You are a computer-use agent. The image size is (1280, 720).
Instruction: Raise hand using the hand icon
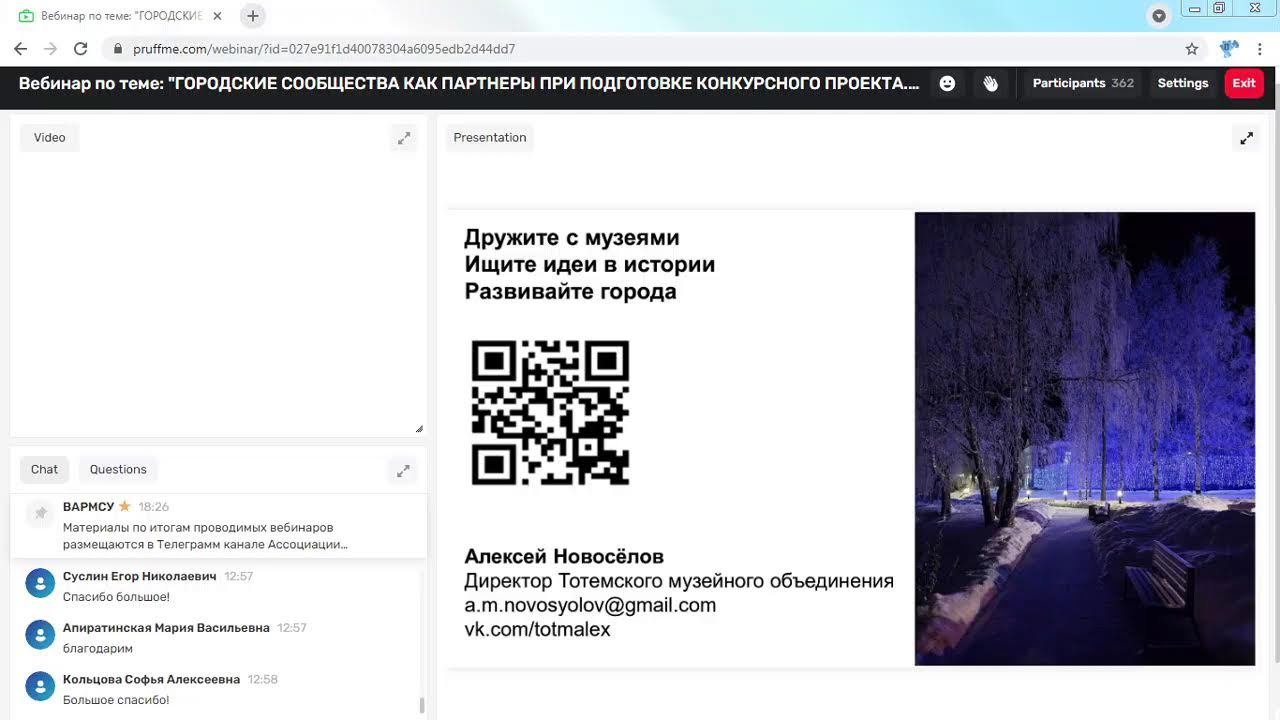coord(990,84)
